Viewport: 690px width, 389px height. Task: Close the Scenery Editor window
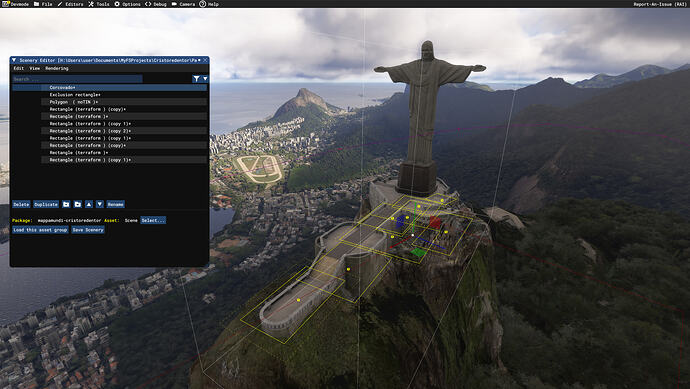(x=205, y=60)
